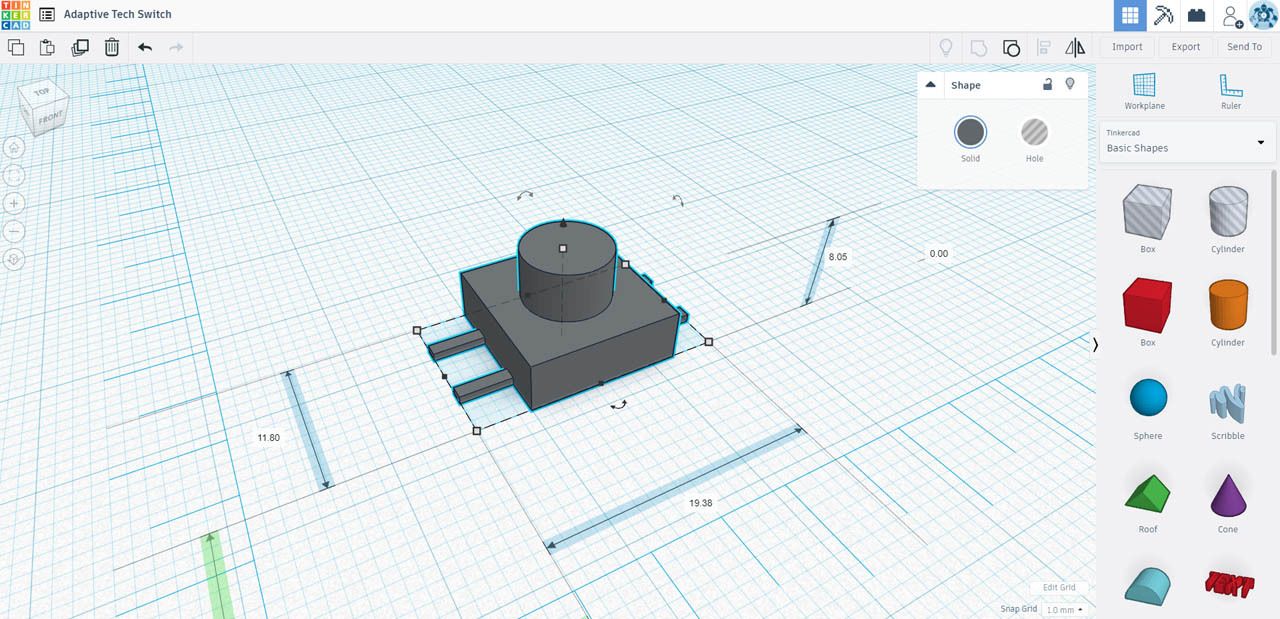Click the Duplicate icon in the toolbar
This screenshot has width=1280, height=619.
pyautogui.click(x=80, y=46)
